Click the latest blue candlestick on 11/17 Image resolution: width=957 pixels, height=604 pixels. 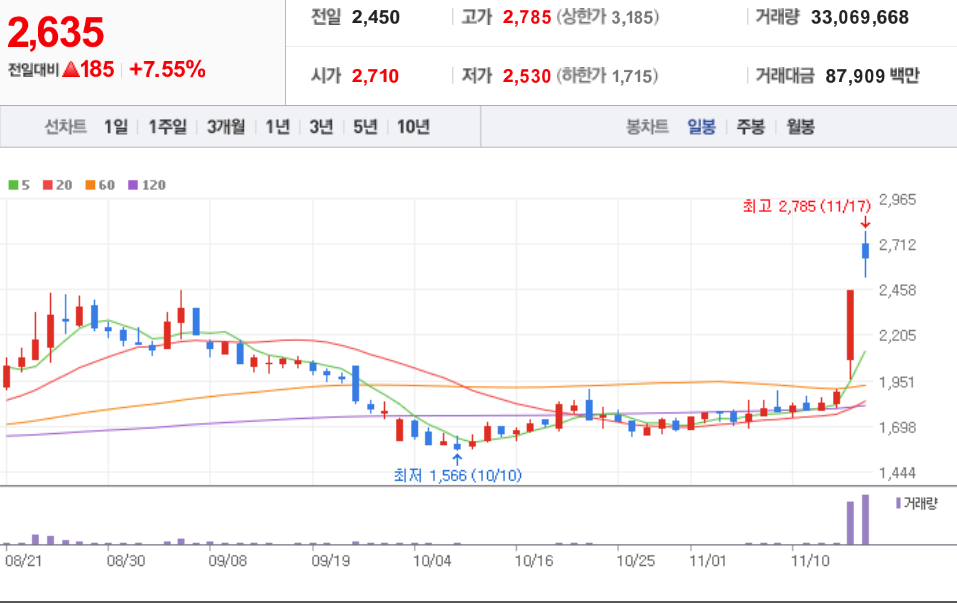(x=865, y=251)
